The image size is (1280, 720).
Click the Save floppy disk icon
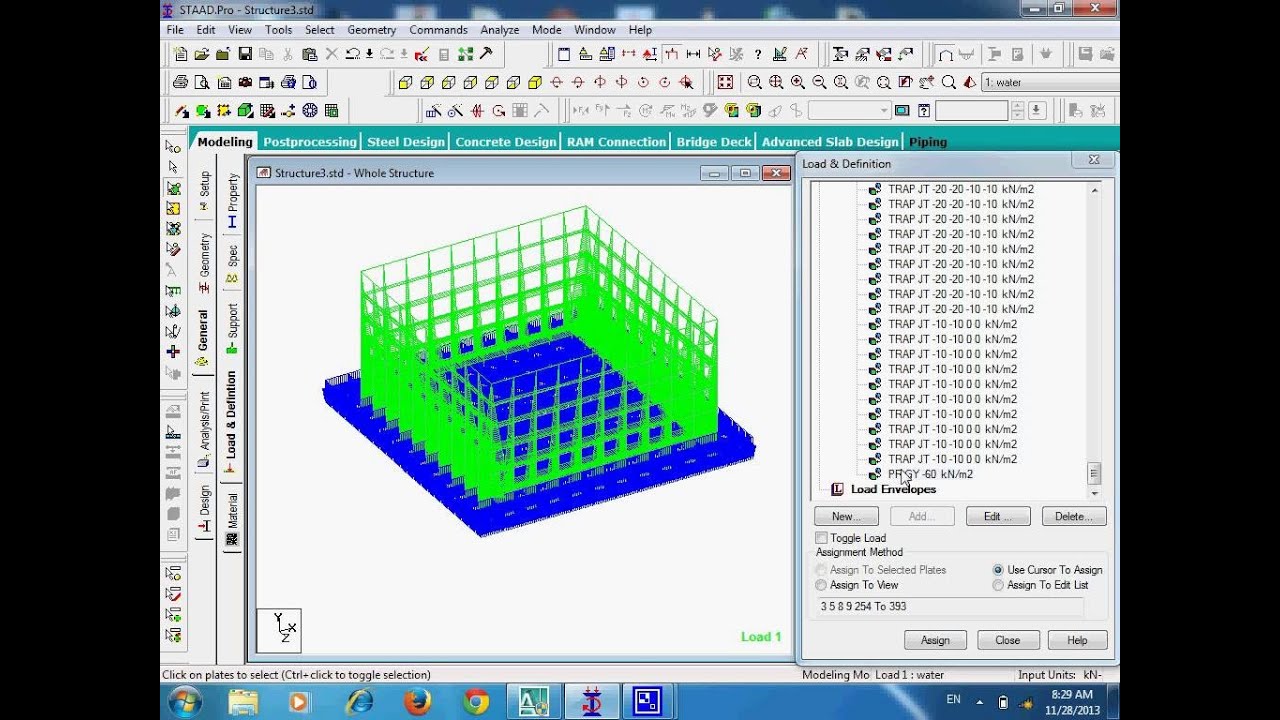[x=245, y=54]
